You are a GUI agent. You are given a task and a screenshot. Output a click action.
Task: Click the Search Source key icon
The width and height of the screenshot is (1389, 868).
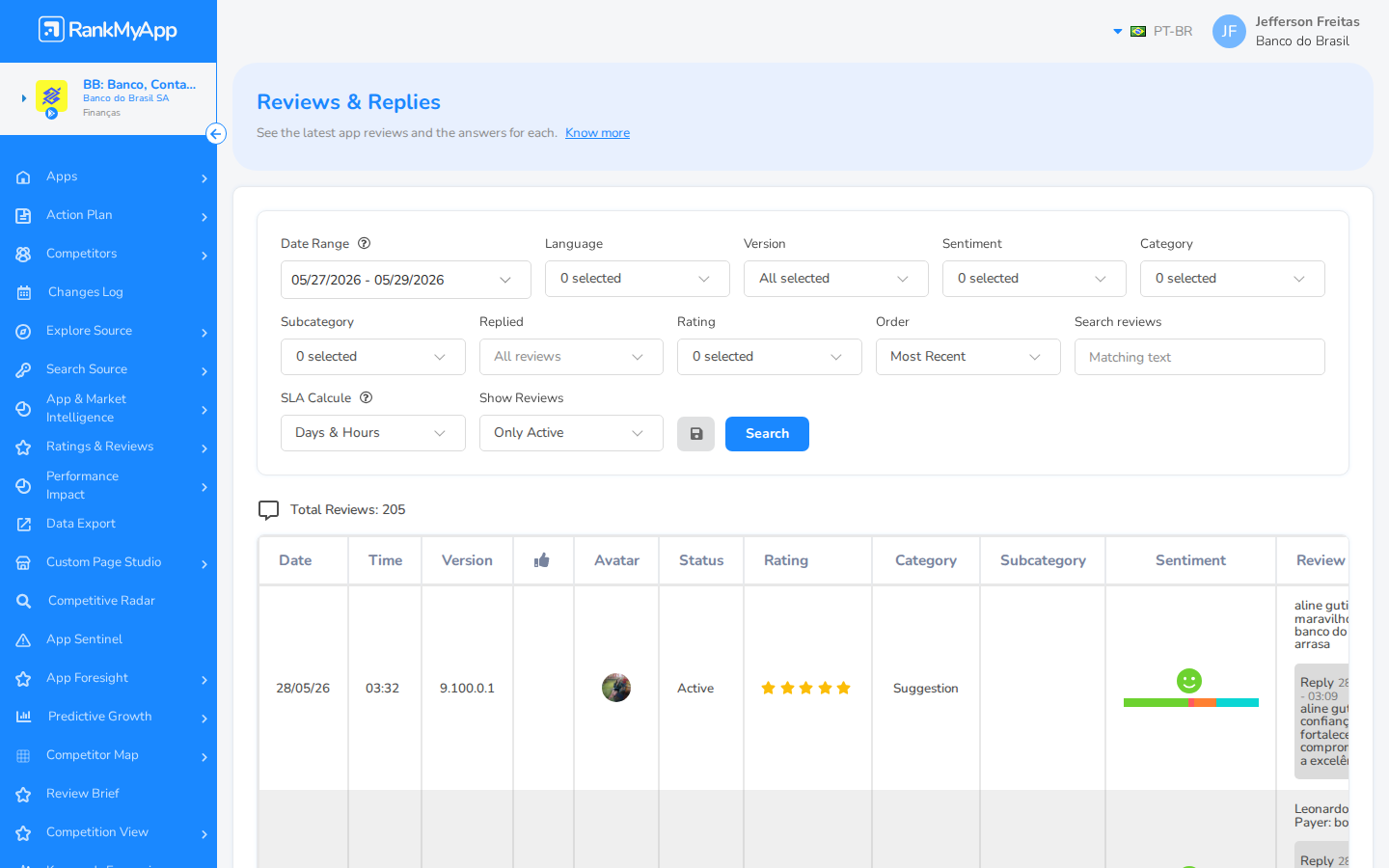tap(23, 370)
